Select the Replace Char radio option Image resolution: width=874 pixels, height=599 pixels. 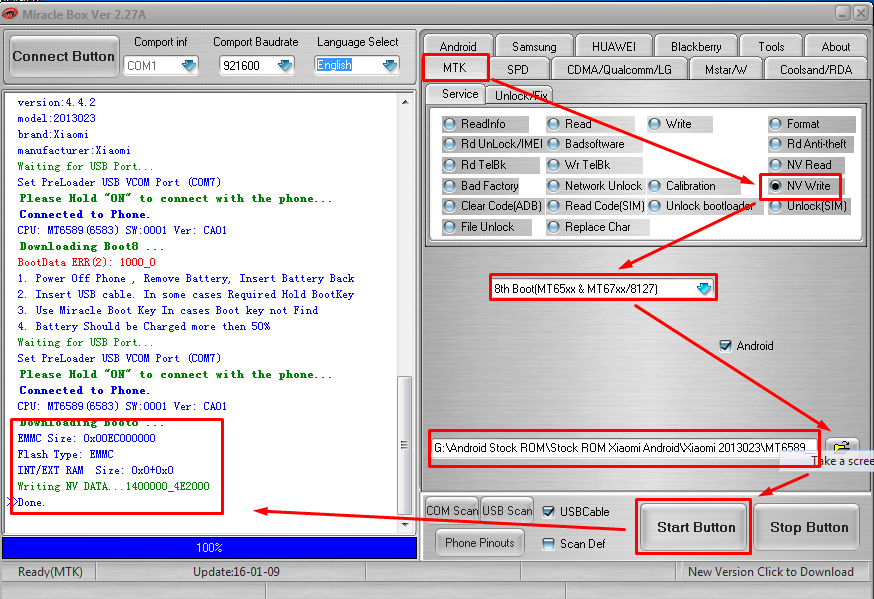click(x=553, y=227)
